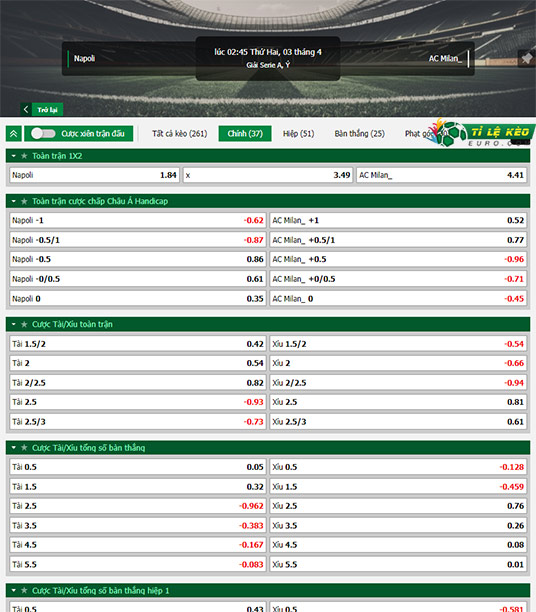Toggle the Cược xiên trận đấu switch
The width and height of the screenshot is (536, 612).
pyautogui.click(x=43, y=133)
